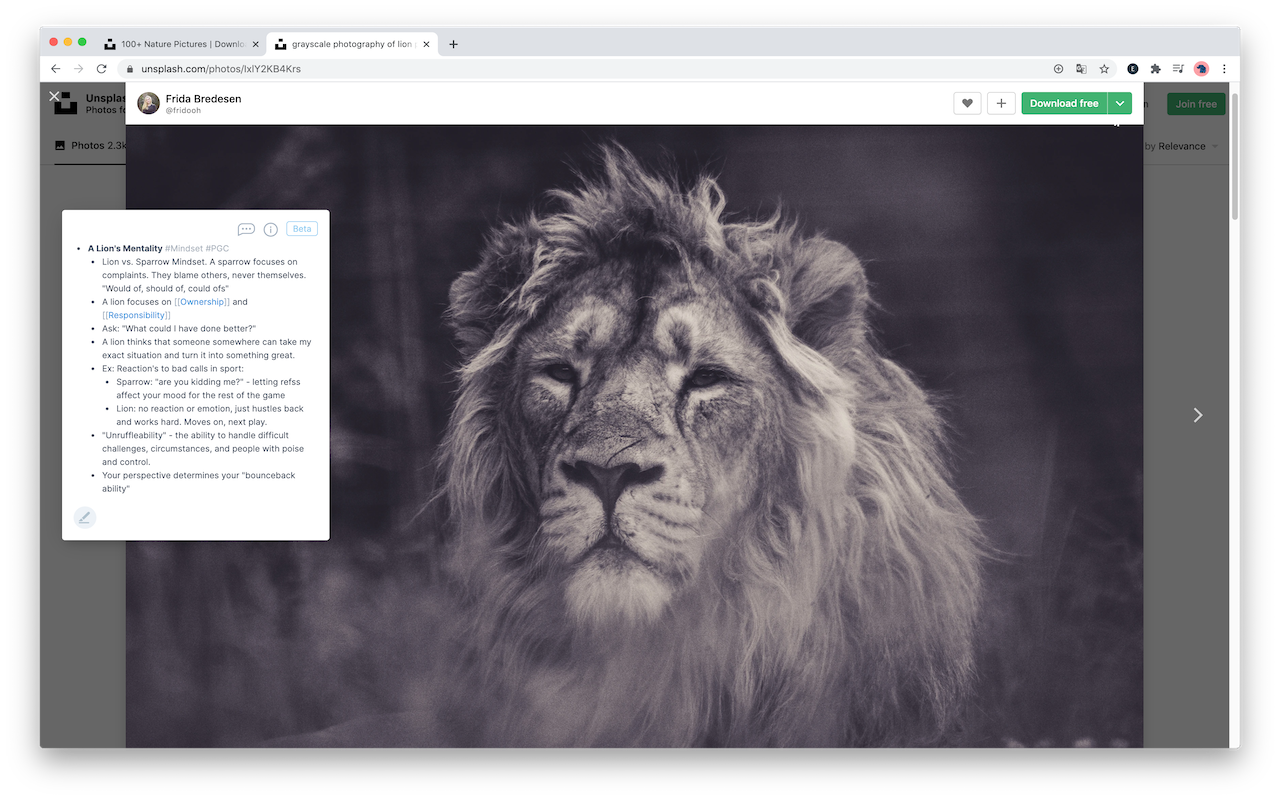Screen dimensions: 1280x800
Task: Go to next photo with right arrow
Action: 1197,414
